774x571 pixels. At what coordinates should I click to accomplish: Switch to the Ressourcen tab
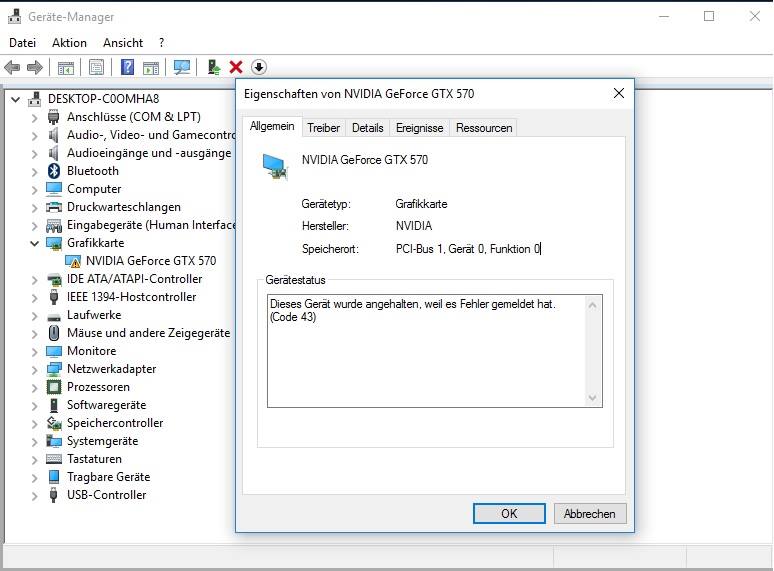[484, 128]
